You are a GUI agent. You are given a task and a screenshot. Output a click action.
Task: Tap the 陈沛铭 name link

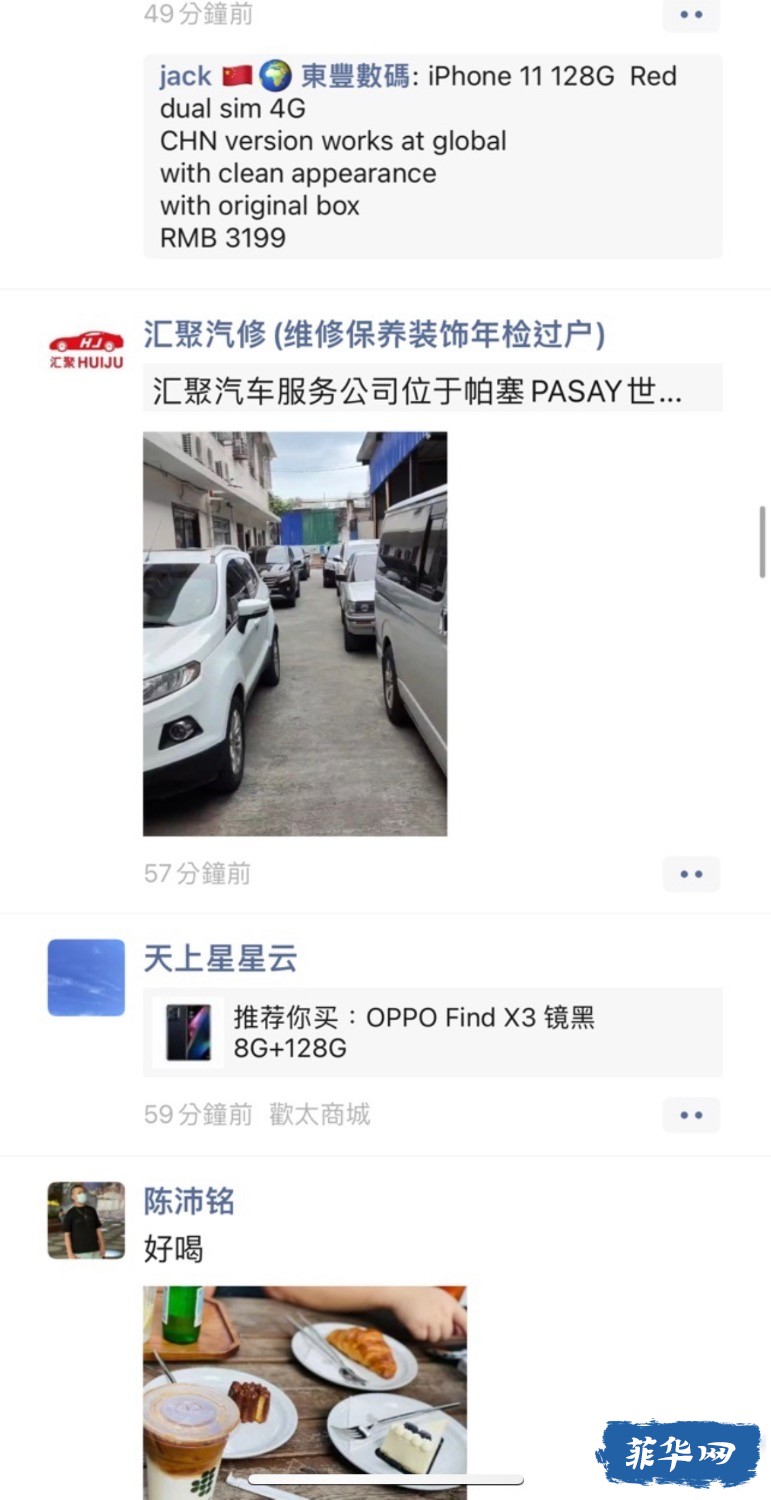(189, 1201)
